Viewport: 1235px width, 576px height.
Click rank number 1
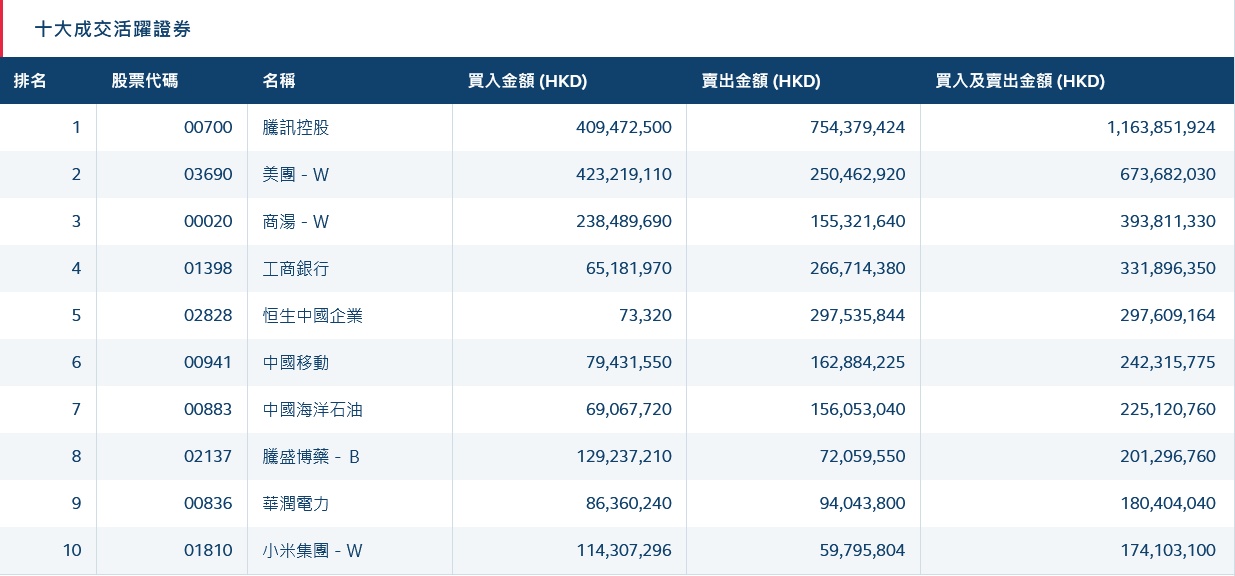[77, 127]
